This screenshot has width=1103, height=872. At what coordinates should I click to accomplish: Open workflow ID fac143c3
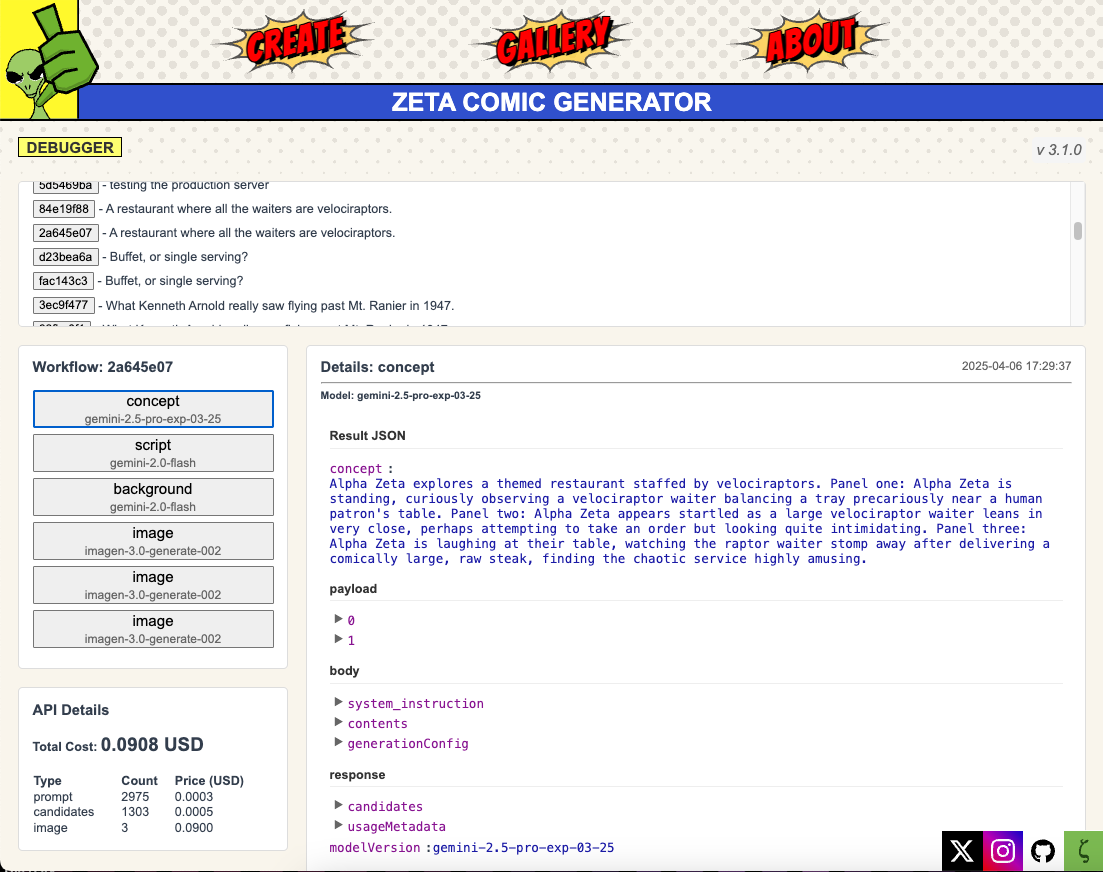coord(63,281)
